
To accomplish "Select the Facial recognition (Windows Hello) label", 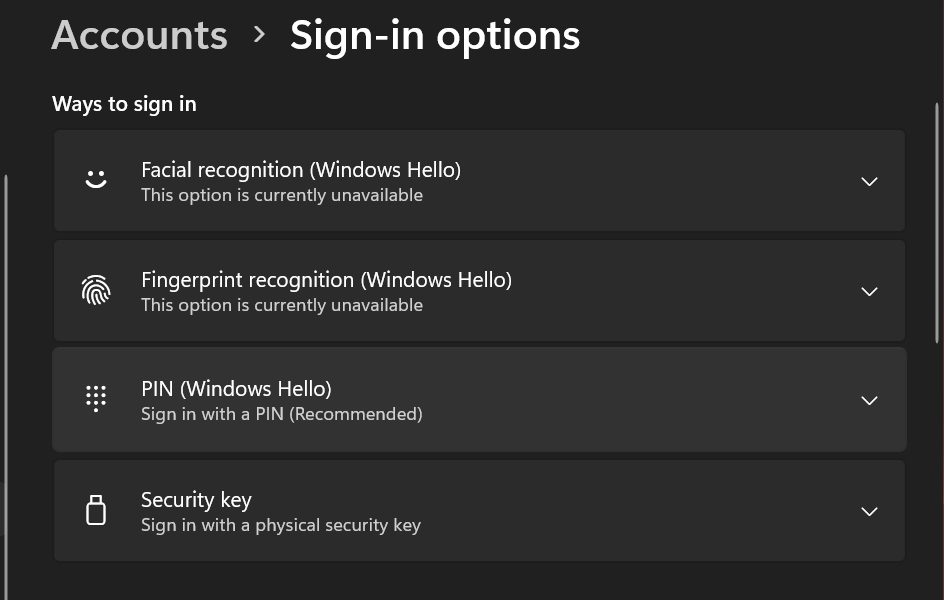I will click(x=301, y=170).
